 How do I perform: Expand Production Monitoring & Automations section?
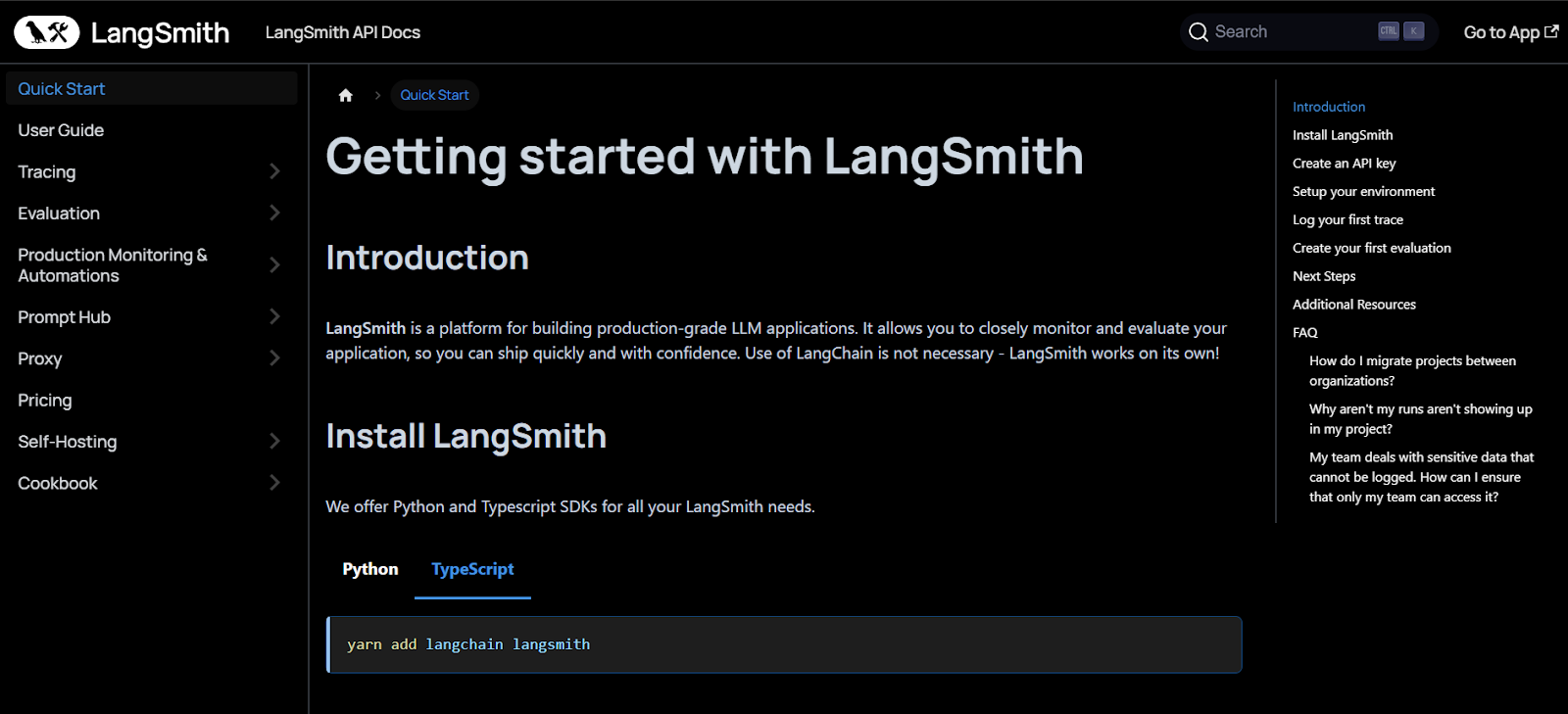coord(274,264)
